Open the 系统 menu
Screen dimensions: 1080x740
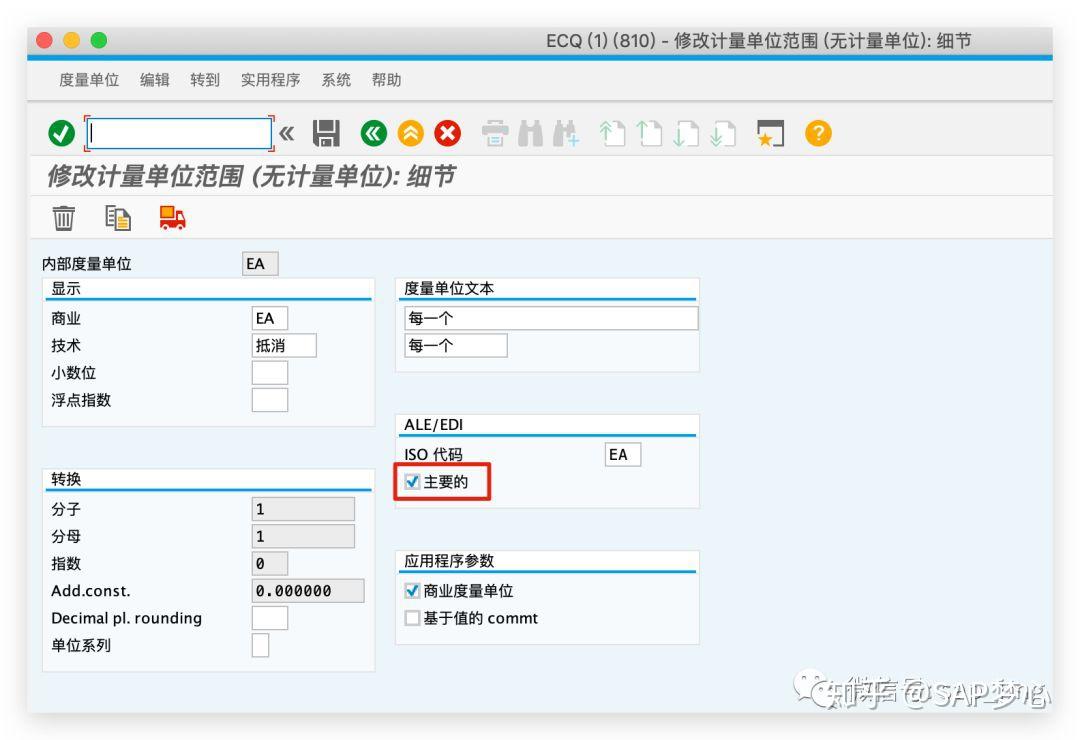pyautogui.click(x=336, y=80)
